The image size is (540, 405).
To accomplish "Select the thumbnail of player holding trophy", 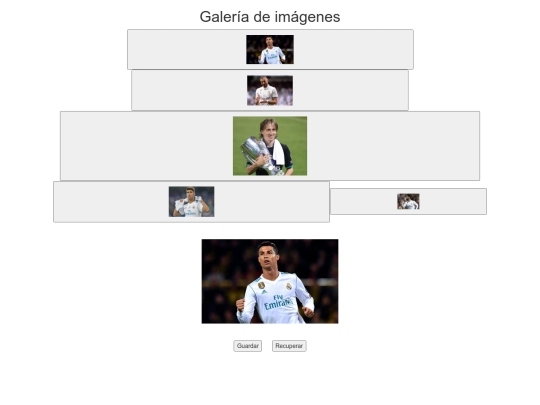I will (270, 146).
